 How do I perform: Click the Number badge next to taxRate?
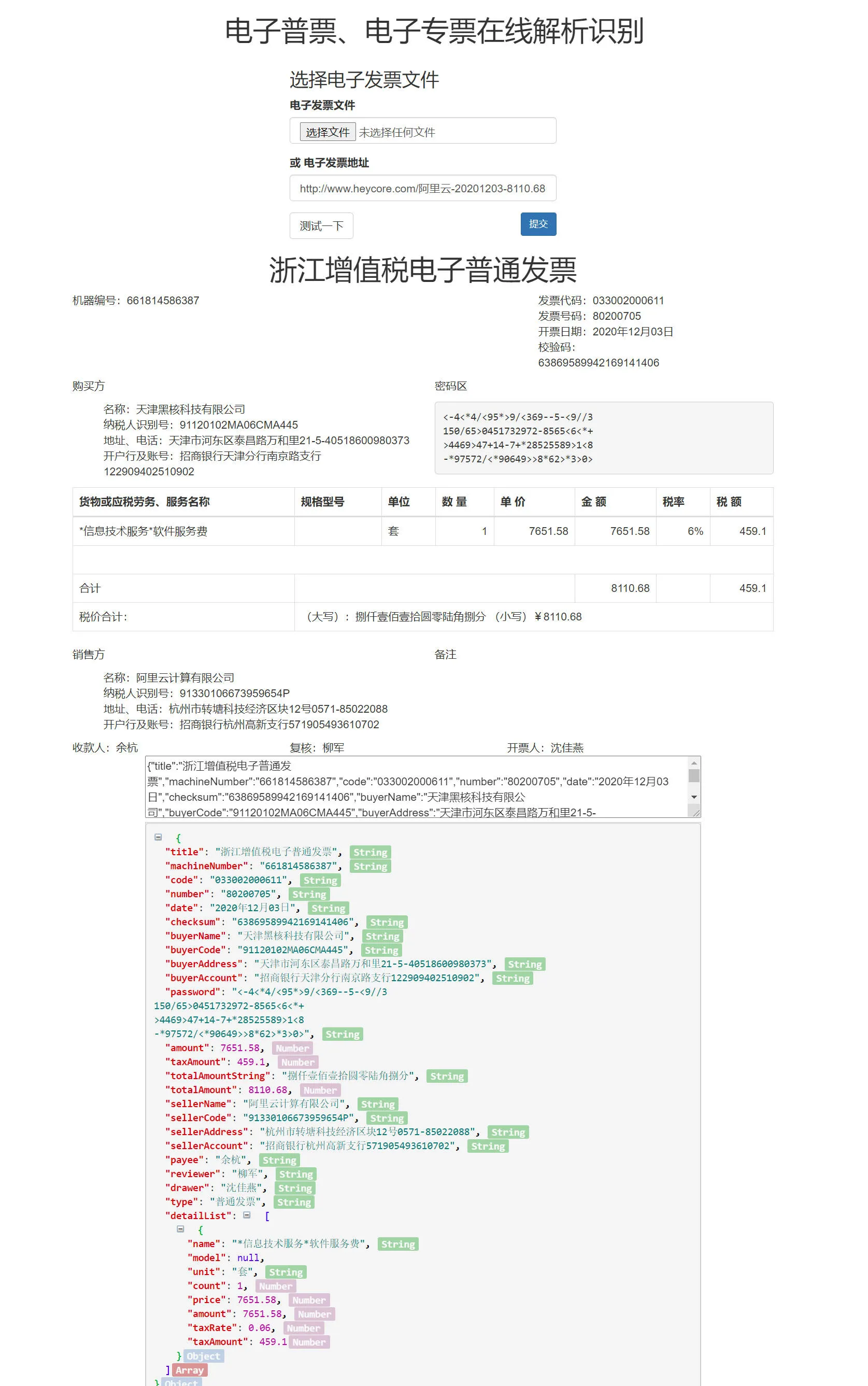click(304, 1328)
